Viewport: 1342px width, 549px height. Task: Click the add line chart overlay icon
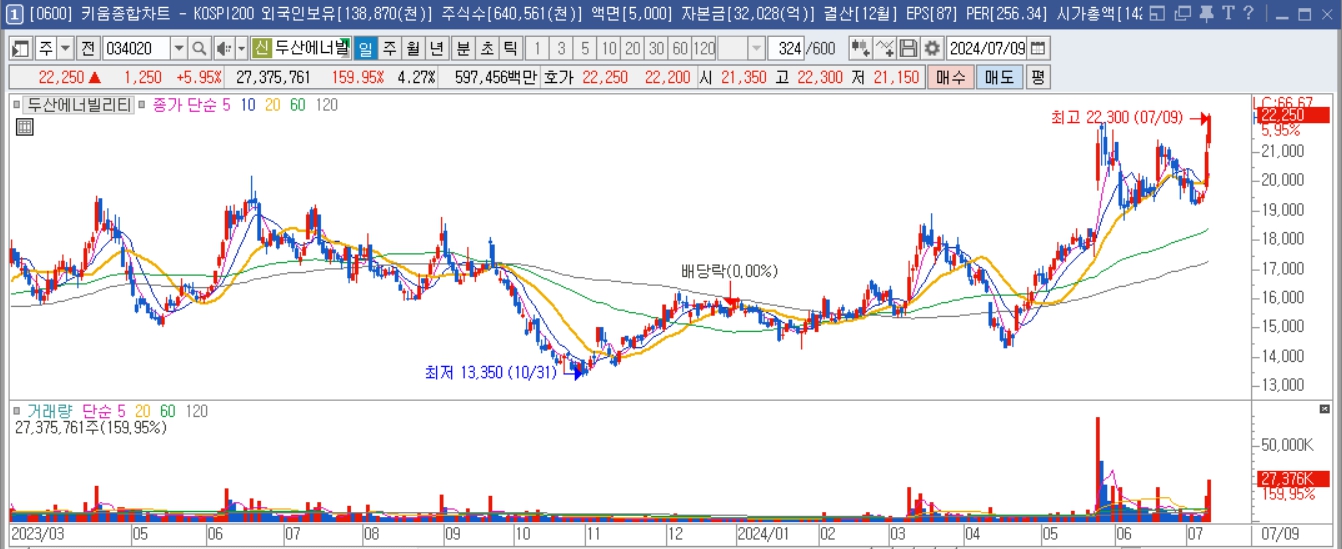pos(884,49)
